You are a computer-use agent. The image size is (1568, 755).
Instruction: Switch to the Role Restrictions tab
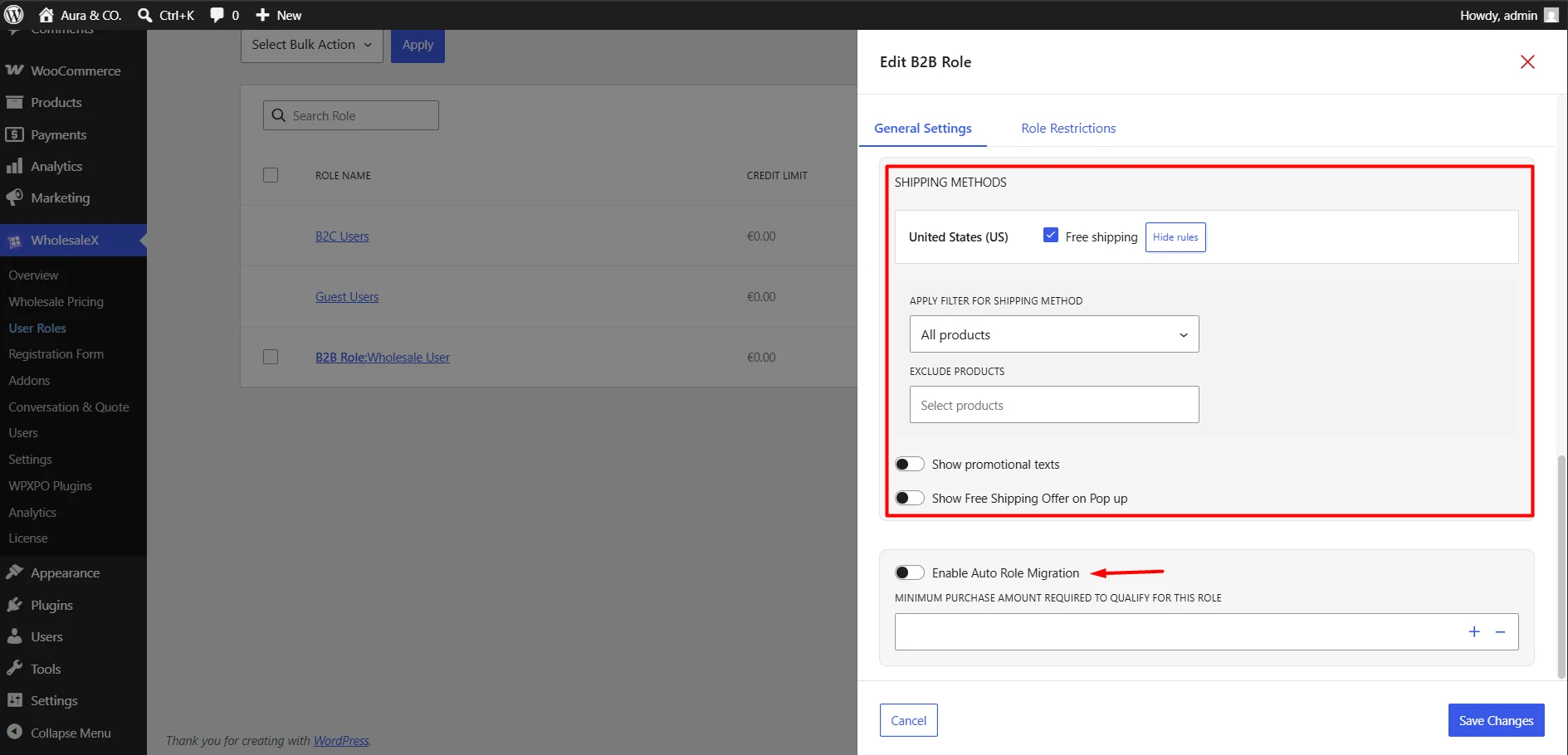point(1068,129)
